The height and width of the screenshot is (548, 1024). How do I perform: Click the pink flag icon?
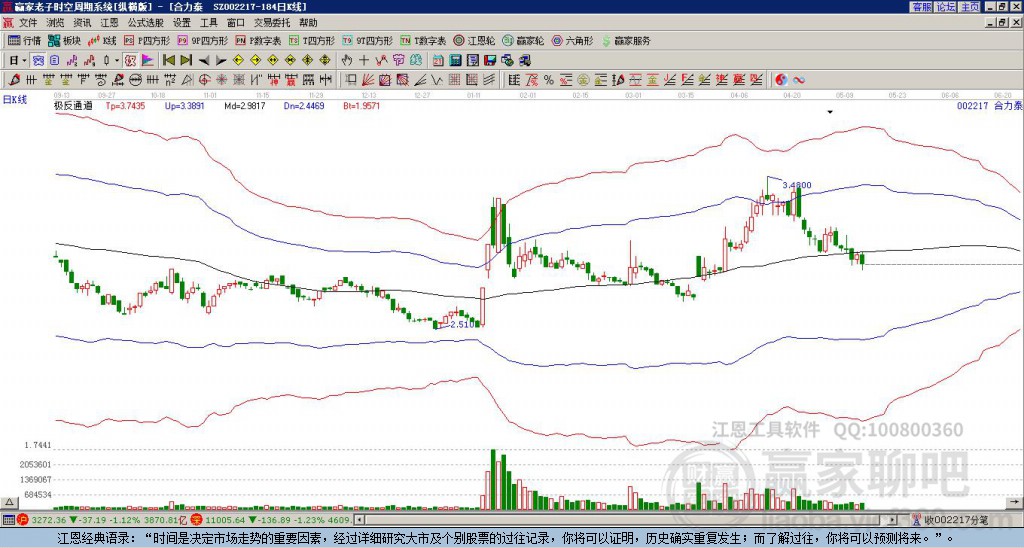pos(148,61)
